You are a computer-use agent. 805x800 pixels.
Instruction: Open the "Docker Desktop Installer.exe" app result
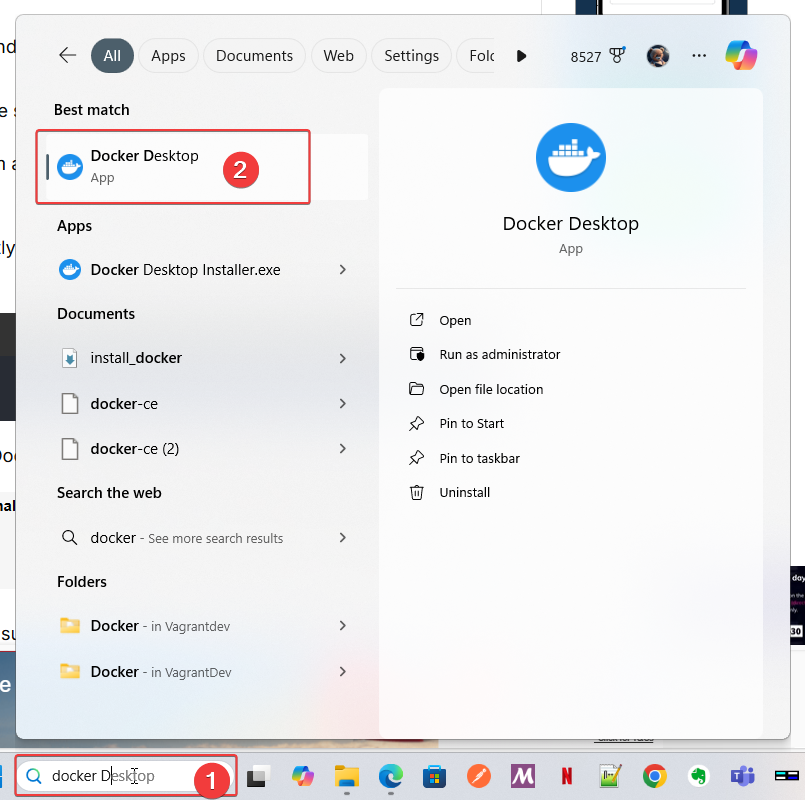tap(186, 270)
